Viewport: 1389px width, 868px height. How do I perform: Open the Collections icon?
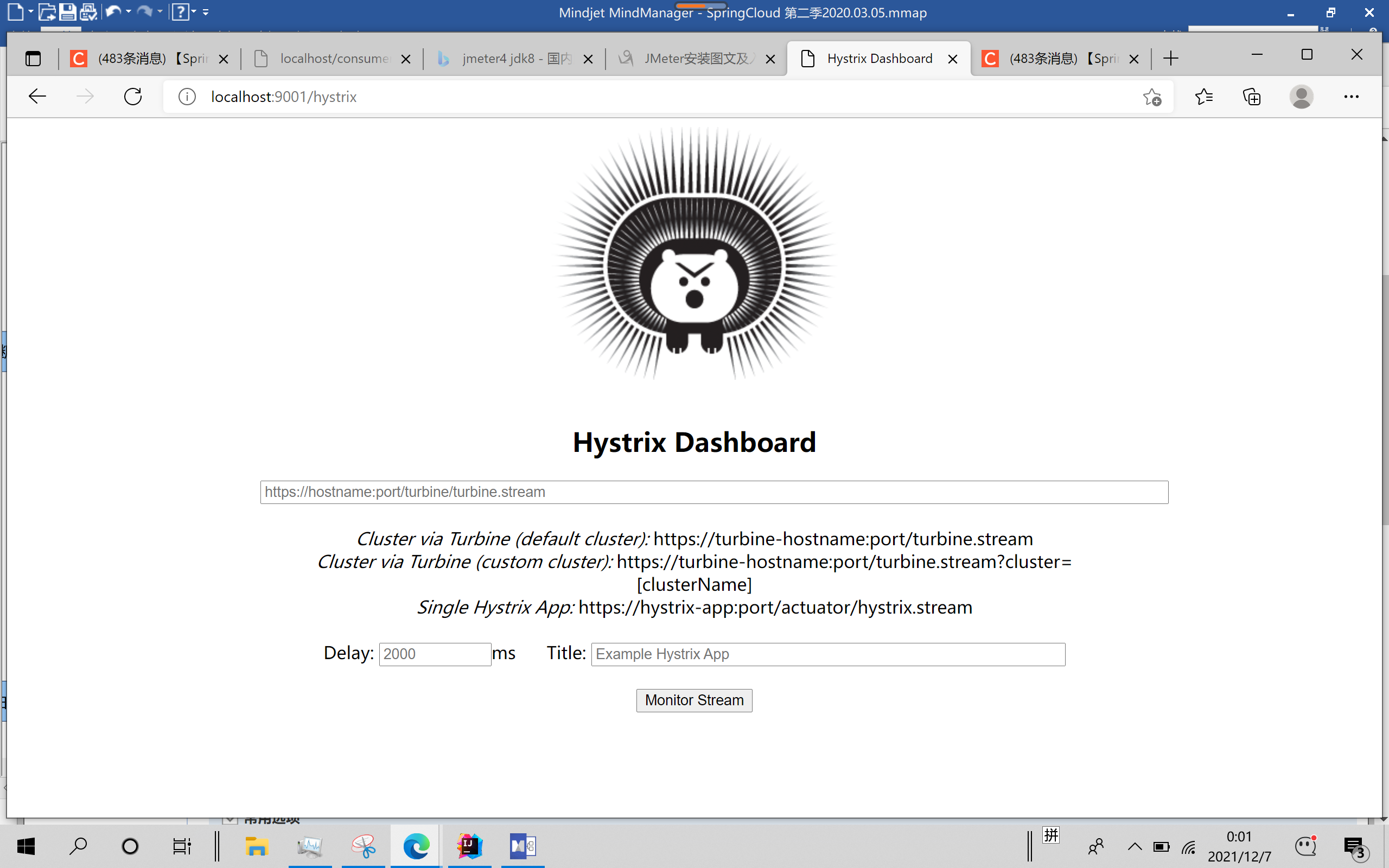[1251, 97]
